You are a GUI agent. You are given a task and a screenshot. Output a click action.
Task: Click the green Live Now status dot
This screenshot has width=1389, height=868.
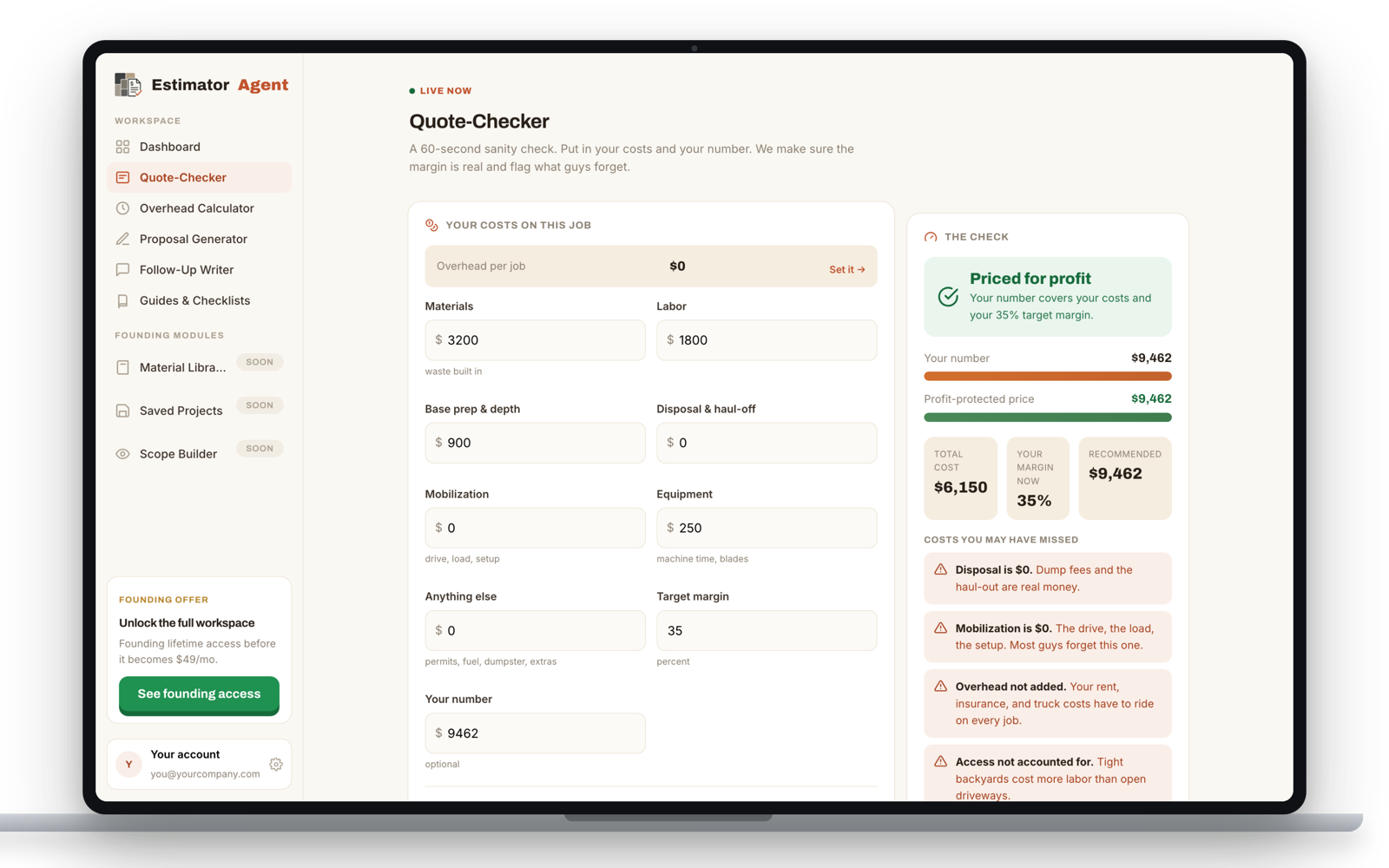(x=412, y=90)
